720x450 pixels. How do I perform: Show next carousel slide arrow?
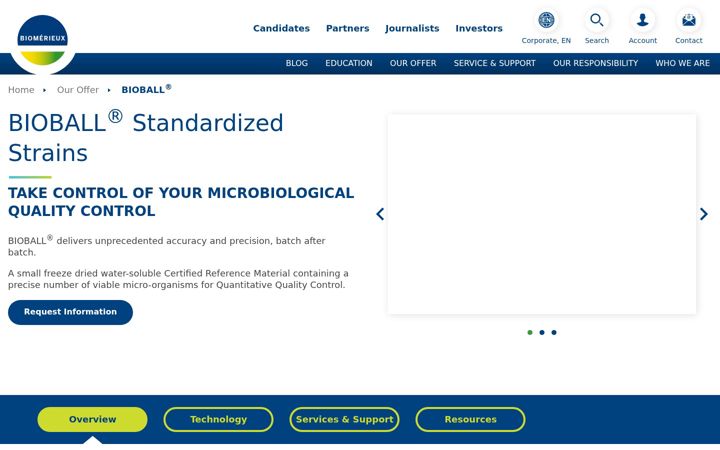tap(703, 214)
